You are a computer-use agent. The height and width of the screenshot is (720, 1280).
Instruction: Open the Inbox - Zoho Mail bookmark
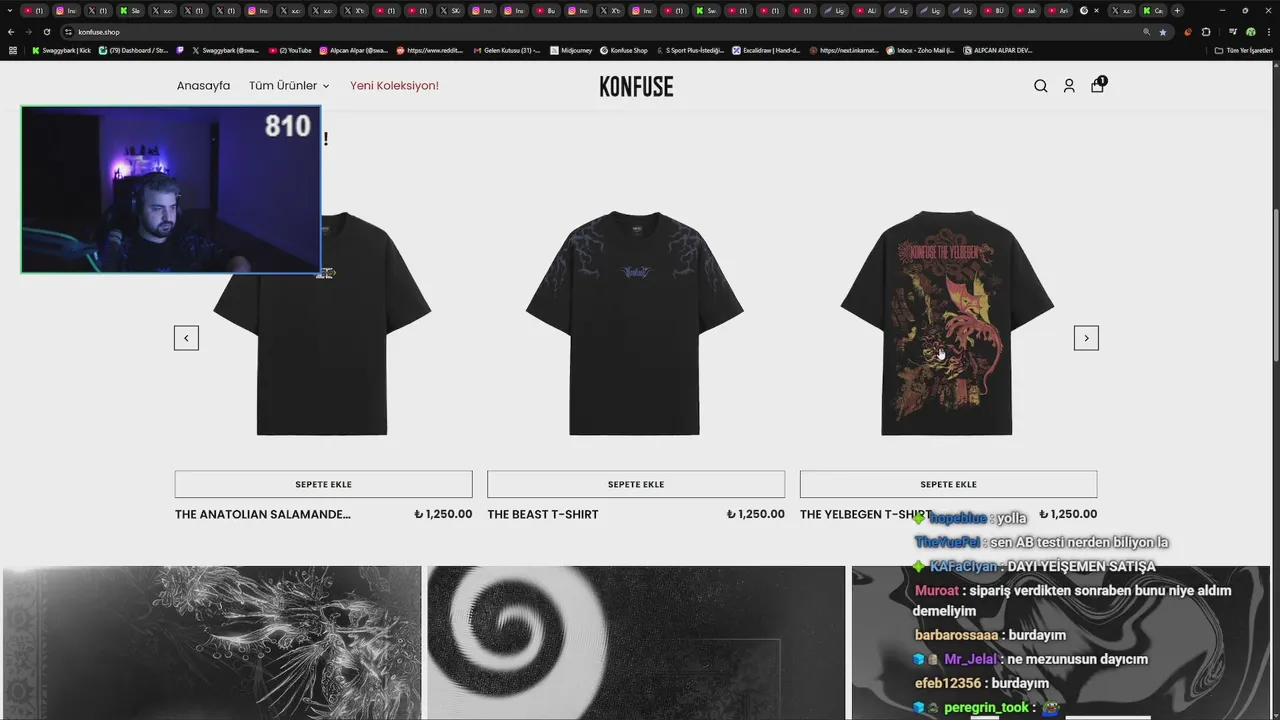[x=920, y=50]
